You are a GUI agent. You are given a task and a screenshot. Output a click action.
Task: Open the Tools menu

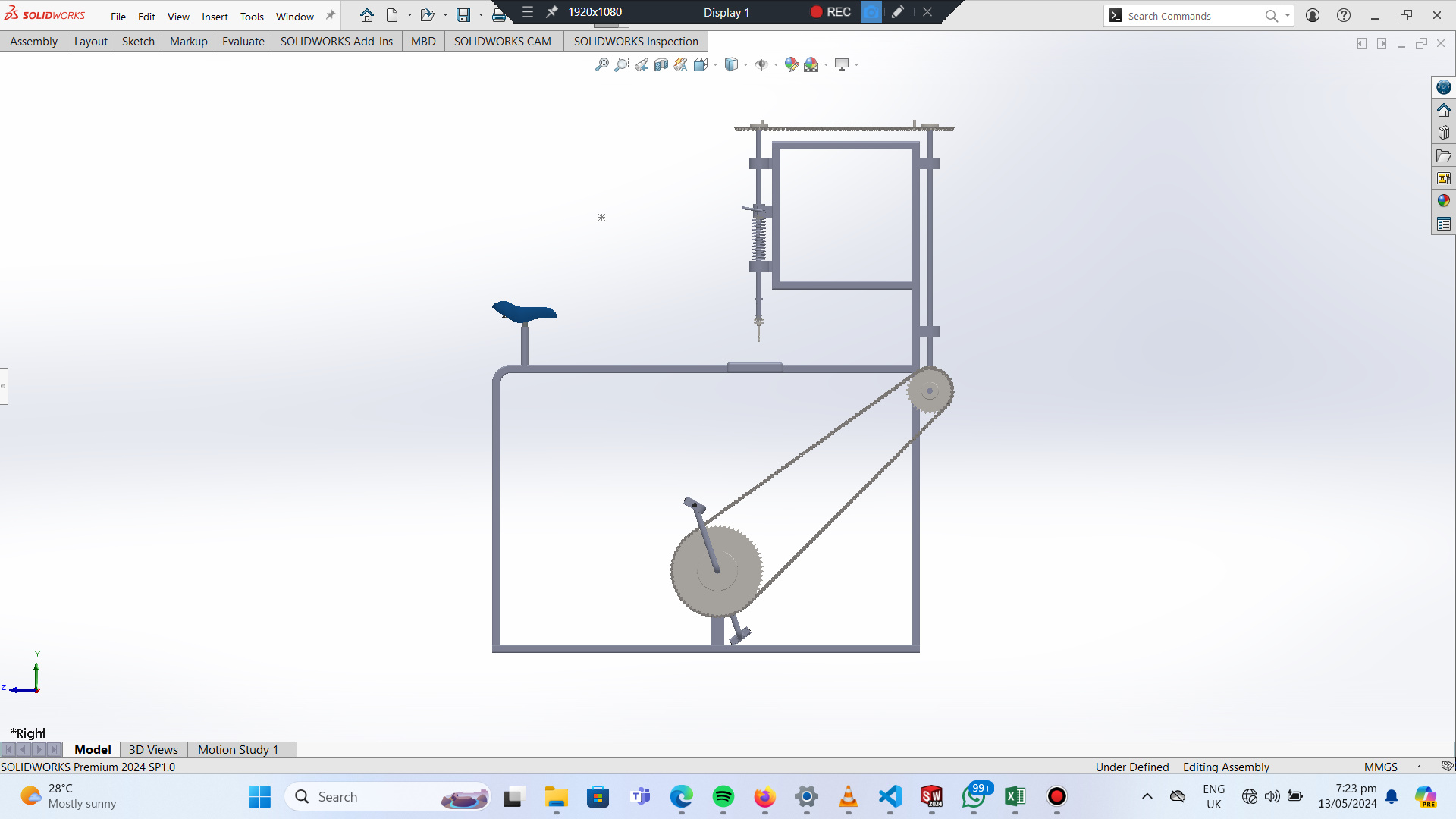(x=252, y=16)
